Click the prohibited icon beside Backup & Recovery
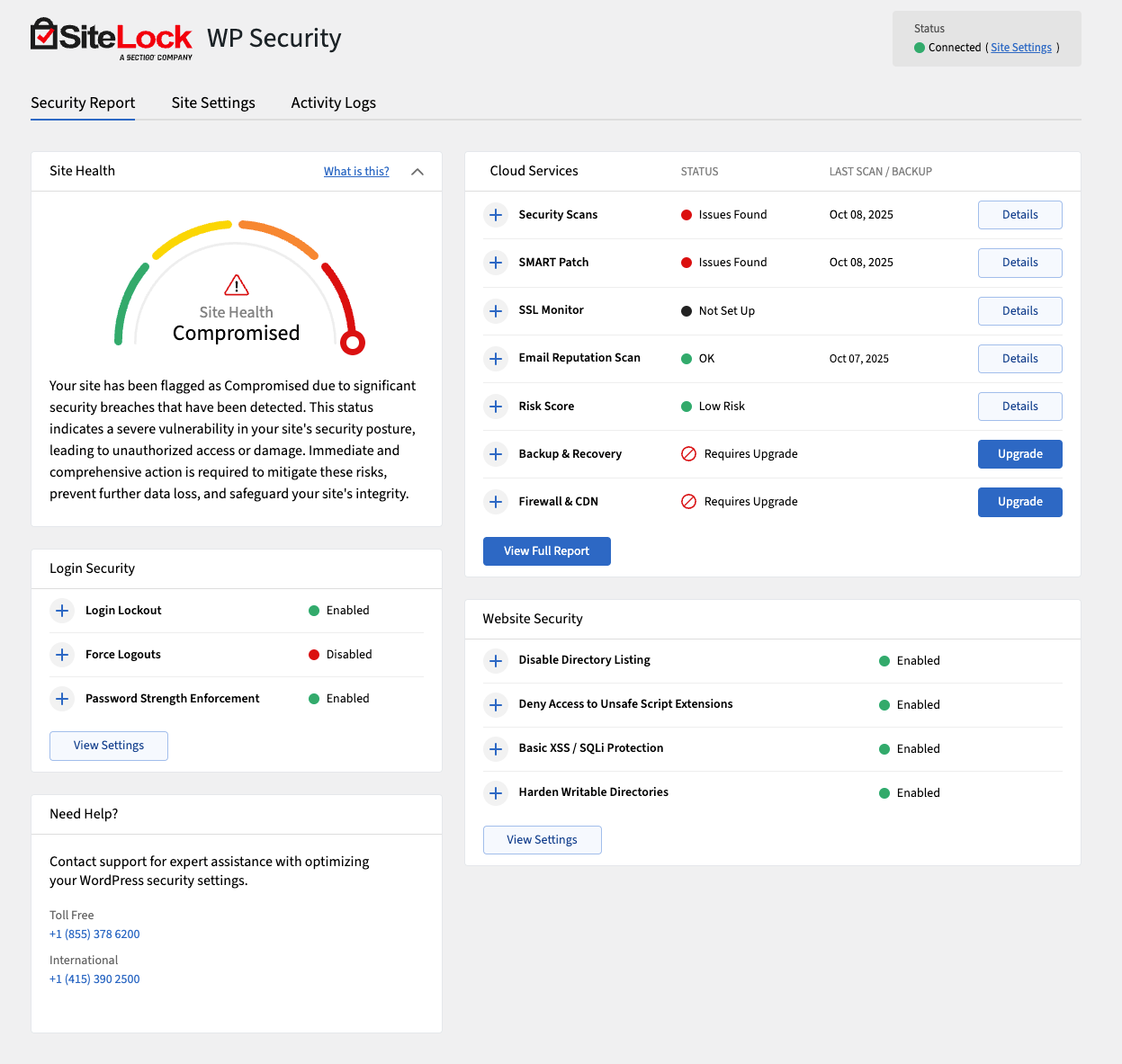The height and width of the screenshot is (1064, 1122). click(x=688, y=454)
